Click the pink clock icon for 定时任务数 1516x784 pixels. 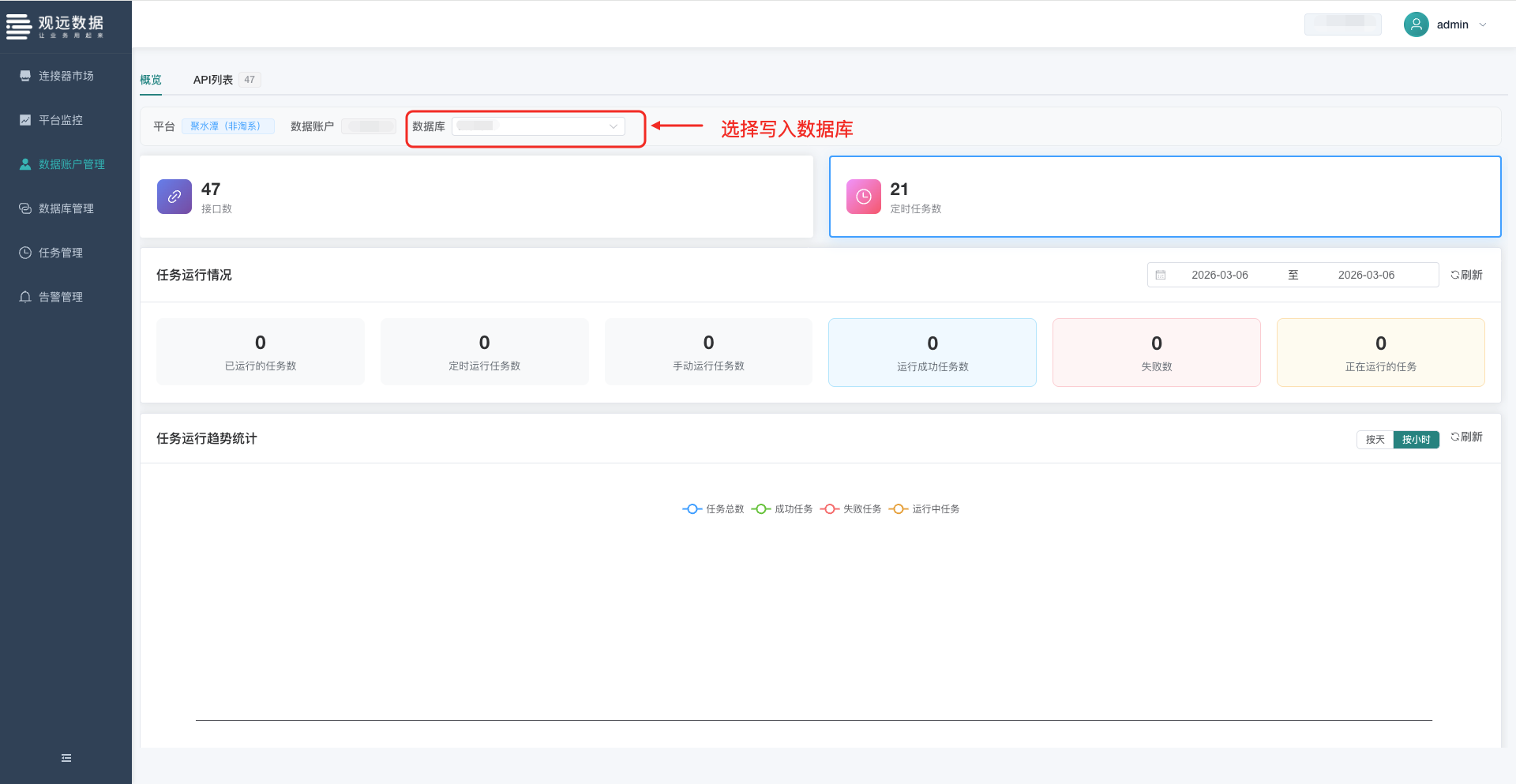tap(863, 197)
